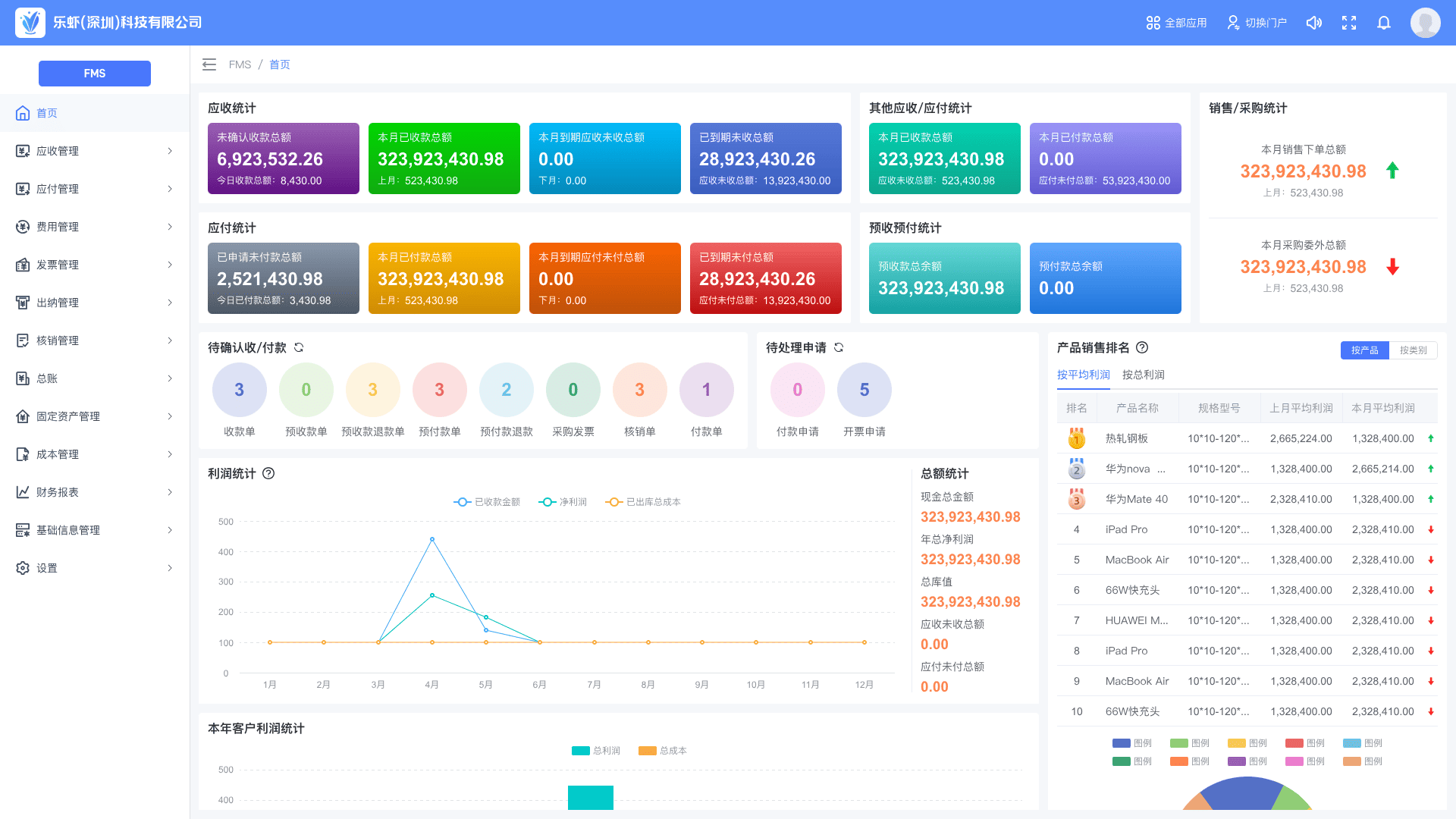This screenshot has width=1456, height=819.
Task: Expand the 发票管理 sidebar menu
Action: (x=95, y=265)
